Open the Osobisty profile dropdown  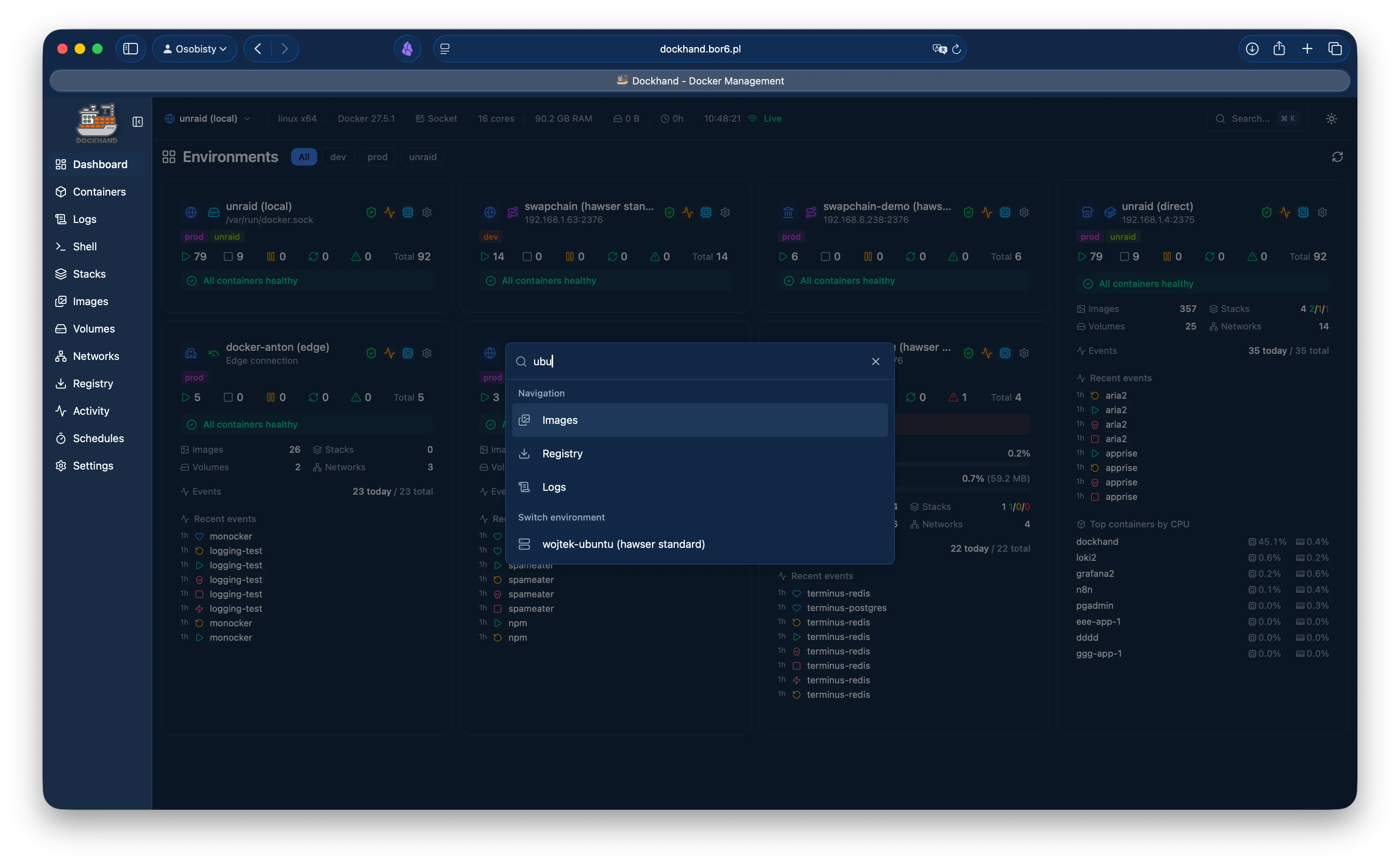click(x=195, y=48)
